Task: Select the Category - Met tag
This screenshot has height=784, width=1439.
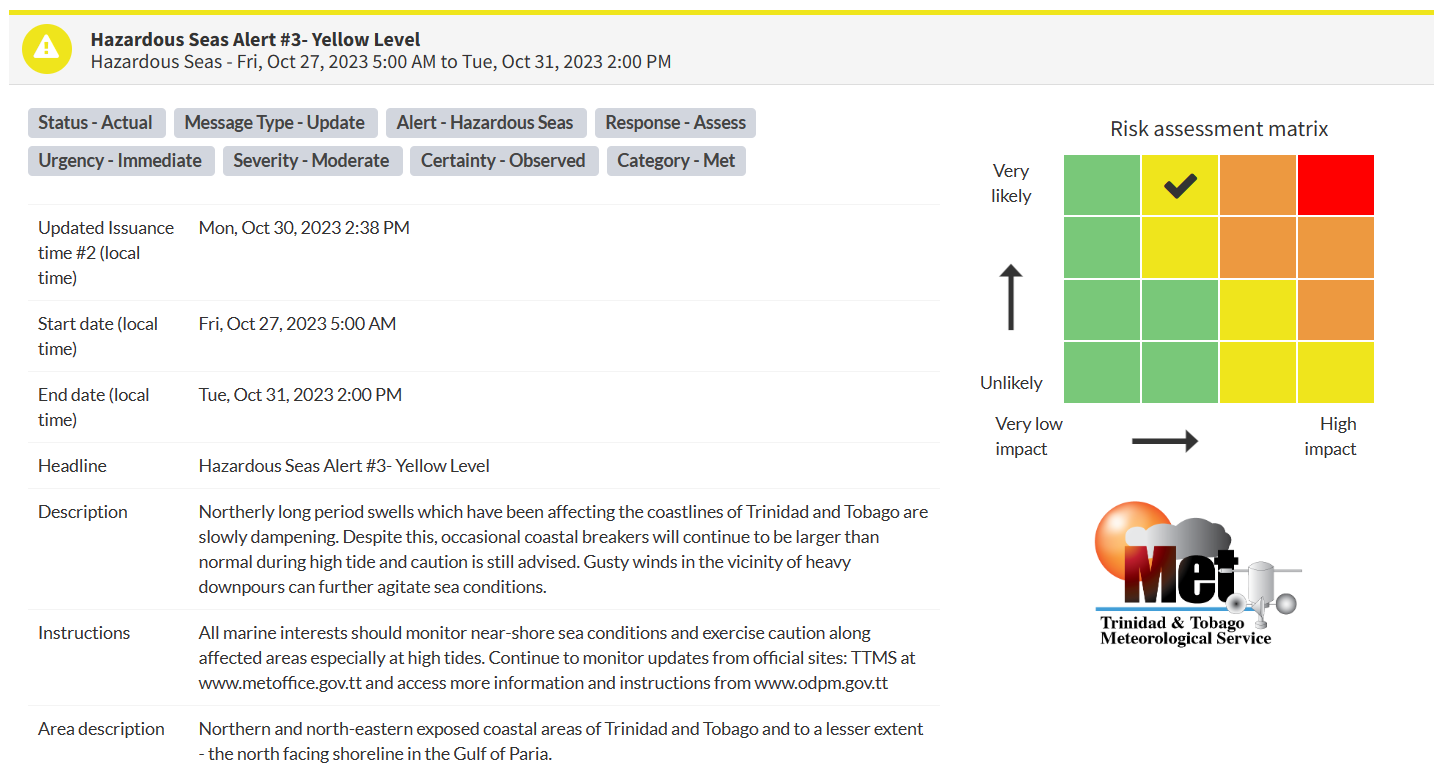Action: pyautogui.click(x=676, y=161)
